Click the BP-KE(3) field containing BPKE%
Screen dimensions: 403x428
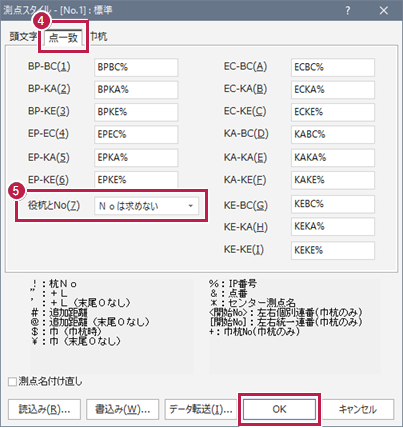136,112
